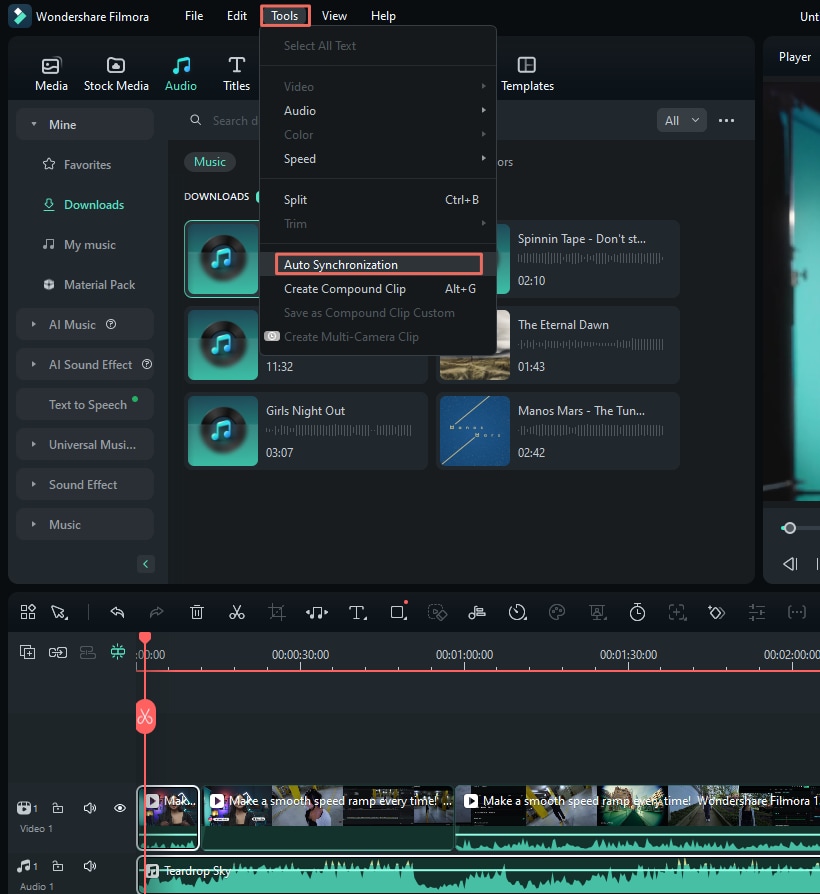
Task: Open the Help menu
Action: click(x=383, y=16)
